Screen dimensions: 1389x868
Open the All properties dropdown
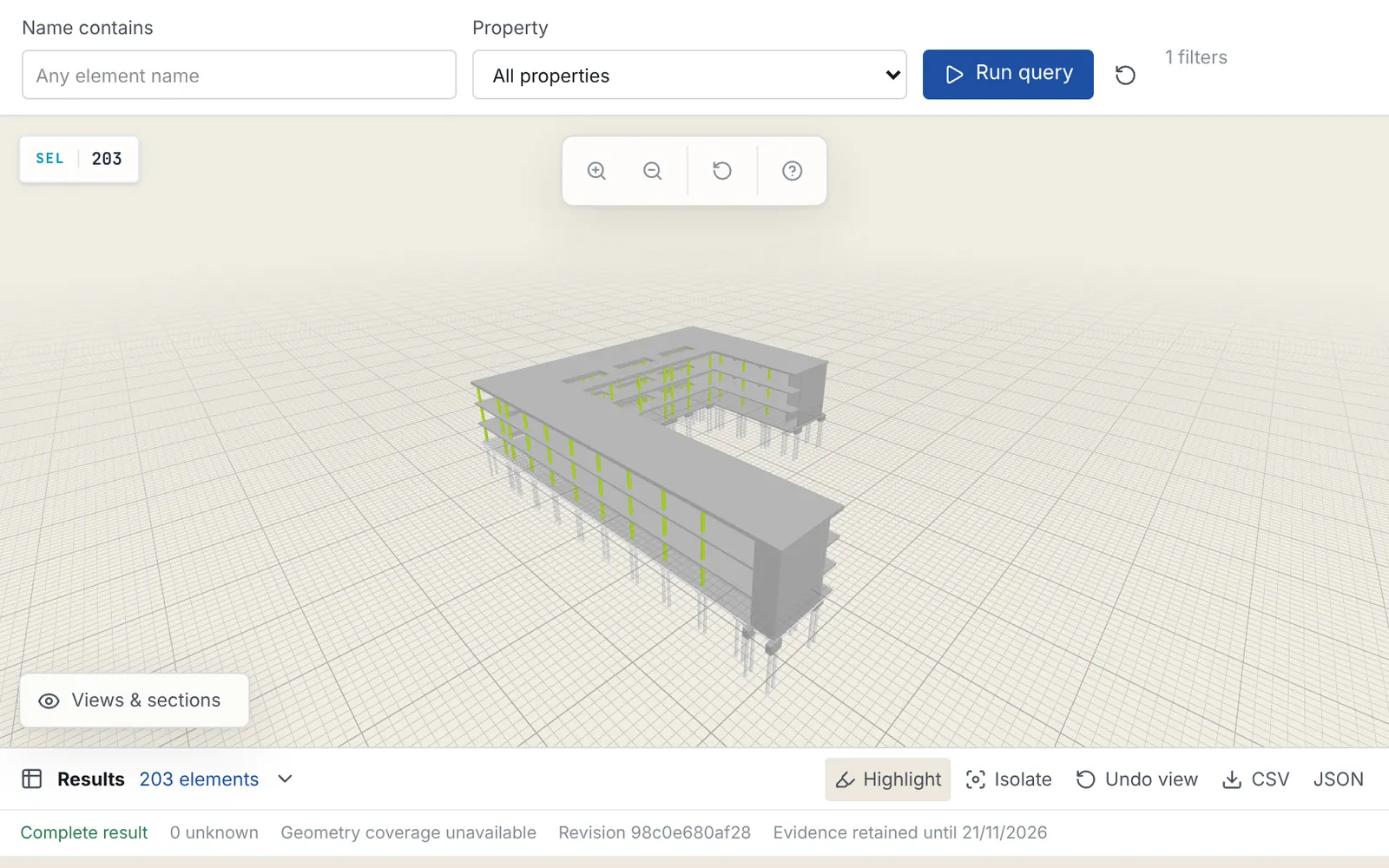click(689, 75)
